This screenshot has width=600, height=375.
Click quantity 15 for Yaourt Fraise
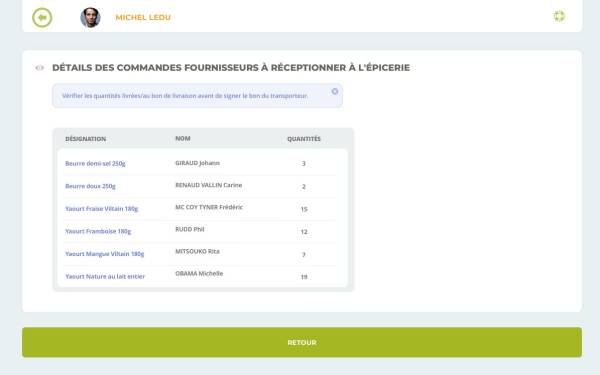304,209
